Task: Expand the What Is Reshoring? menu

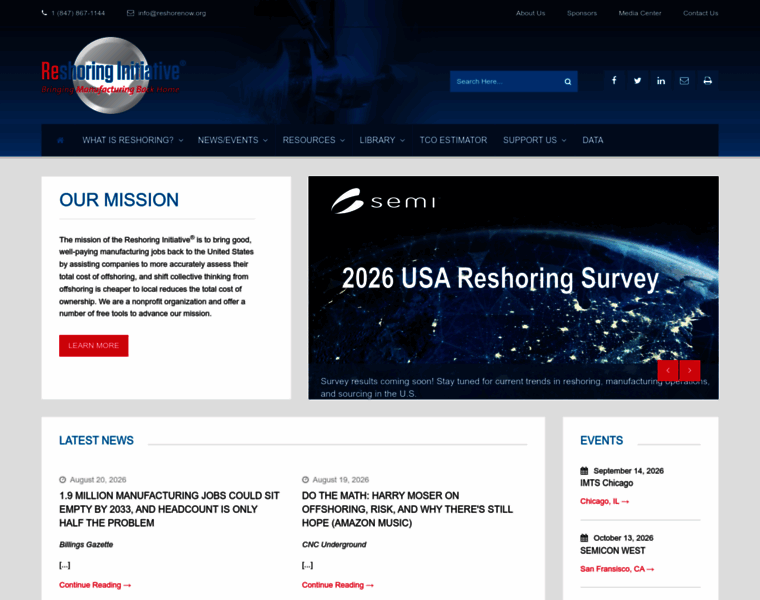Action: [x=133, y=140]
